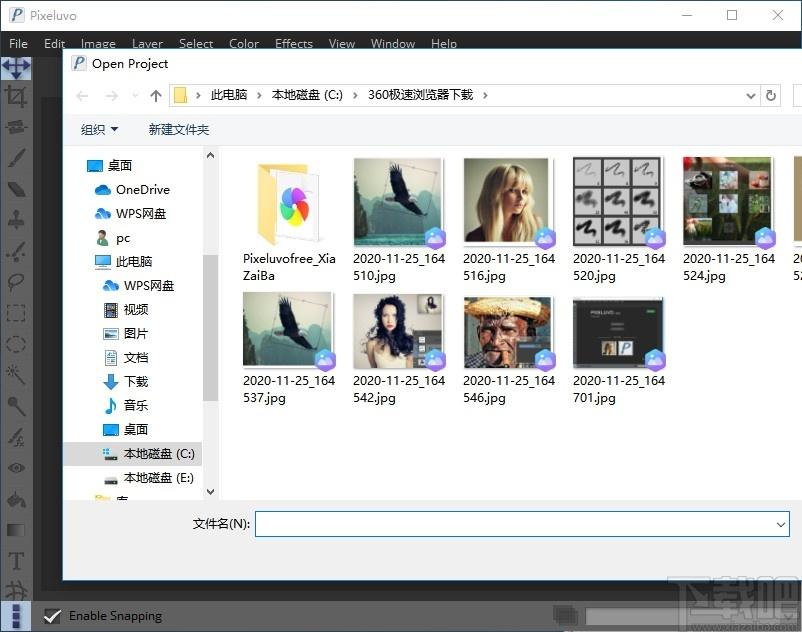Select the Pixeluvofree_XiaZaiBa folder
This screenshot has height=632, width=802.
pos(289,221)
